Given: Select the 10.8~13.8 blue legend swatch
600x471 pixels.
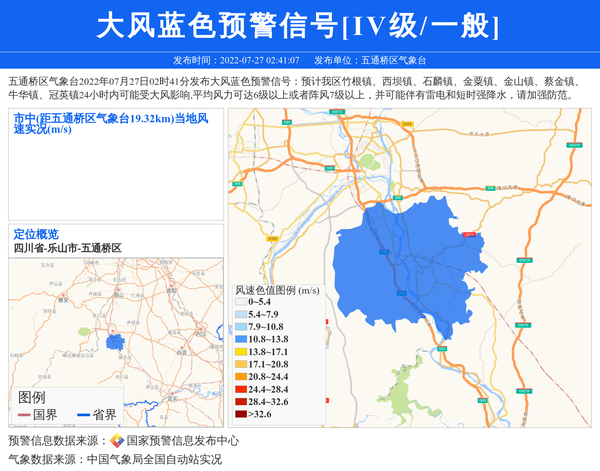Looking at the screenshot, I should click(240, 339).
